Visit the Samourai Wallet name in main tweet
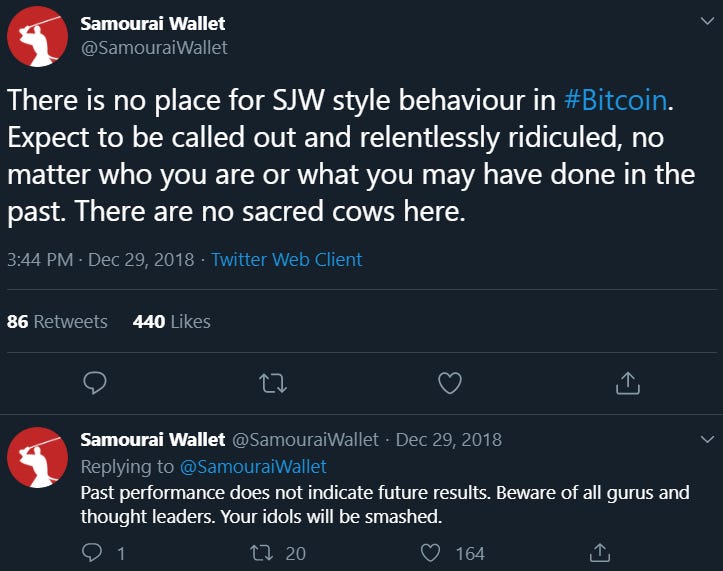Image resolution: width=723 pixels, height=571 pixels. point(153,24)
